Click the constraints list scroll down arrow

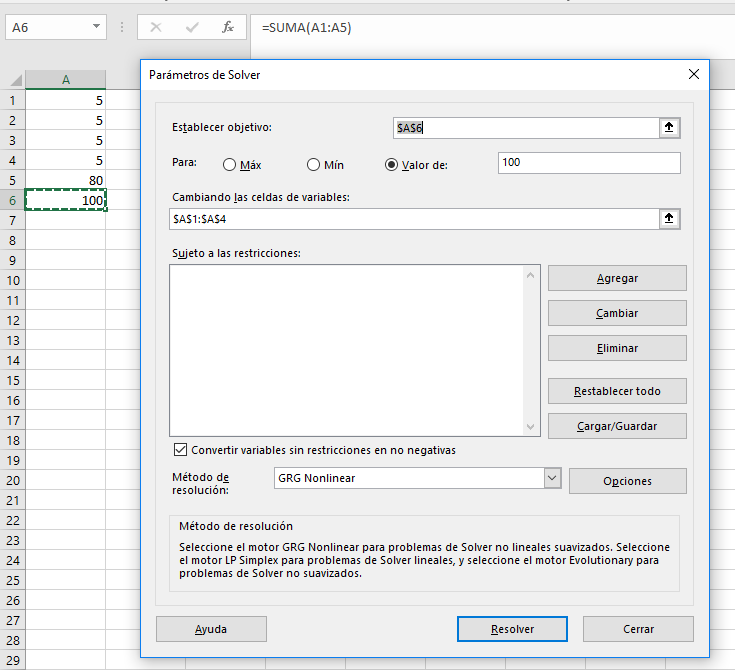(530, 427)
